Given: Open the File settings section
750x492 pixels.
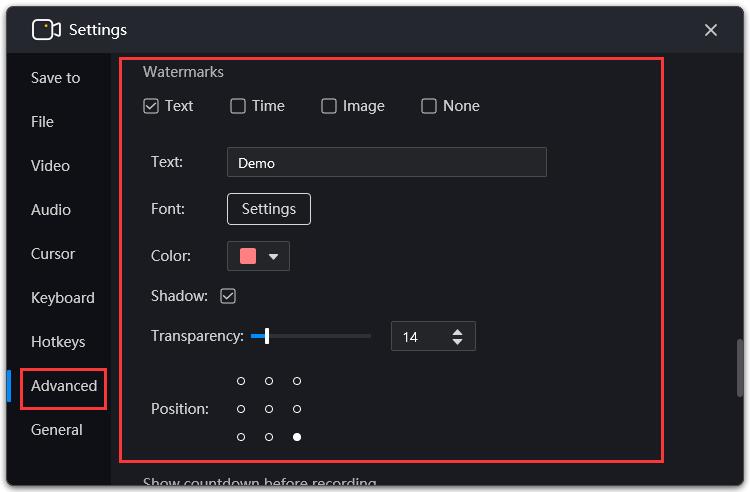Looking at the screenshot, I should [x=42, y=122].
